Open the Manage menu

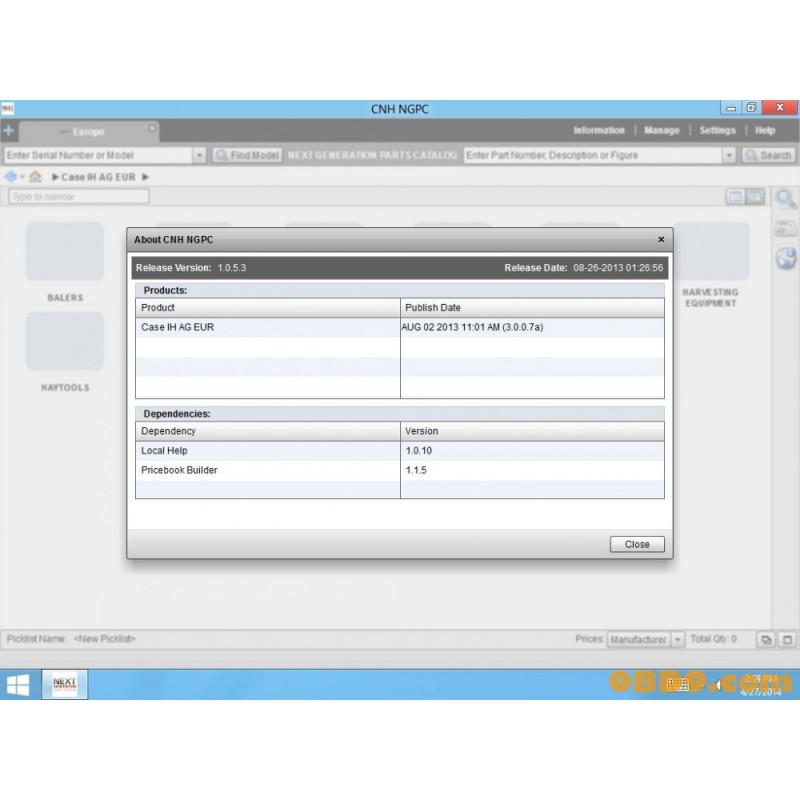662,130
